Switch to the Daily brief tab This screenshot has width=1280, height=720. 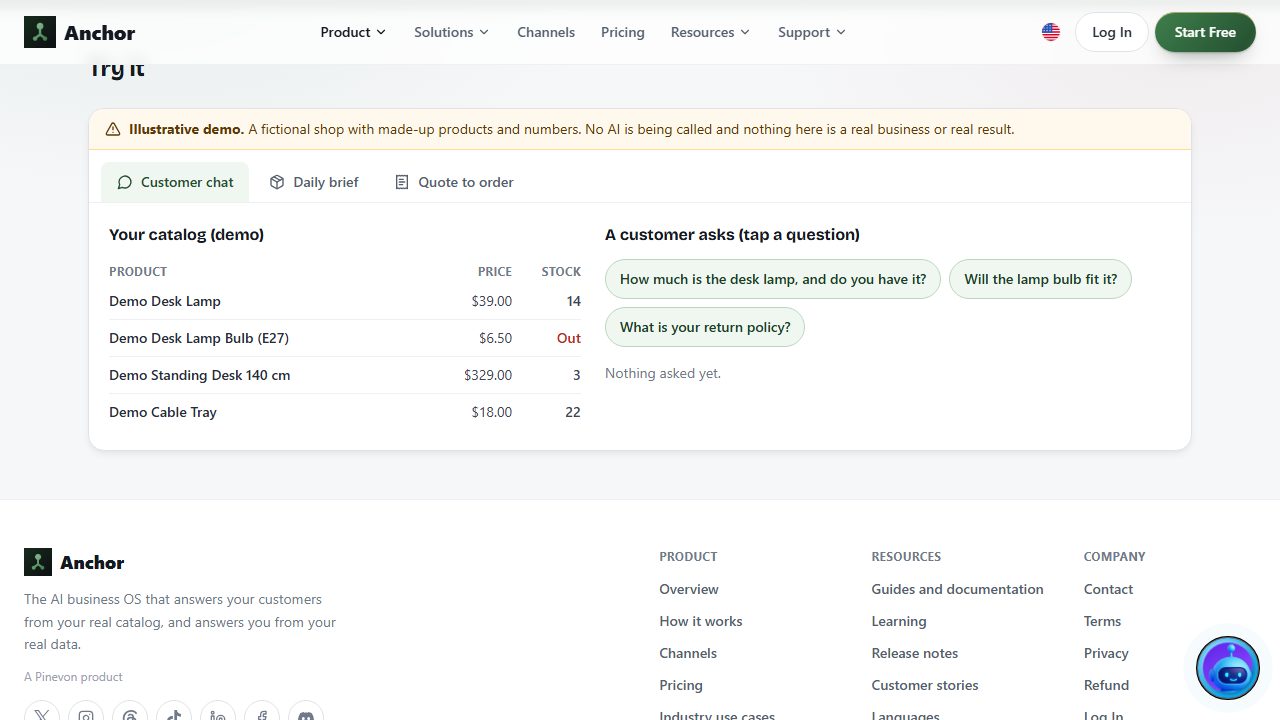click(314, 182)
